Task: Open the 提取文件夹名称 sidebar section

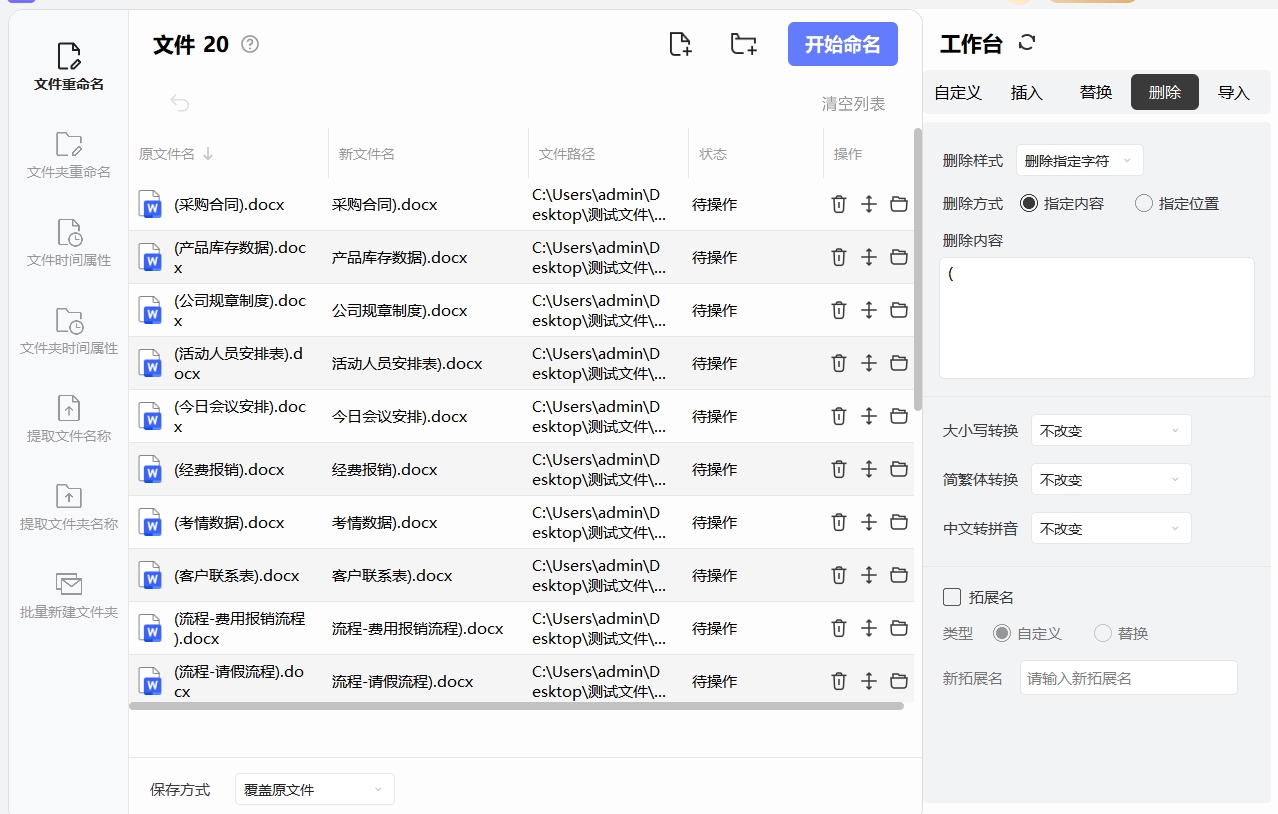Action: point(69,507)
